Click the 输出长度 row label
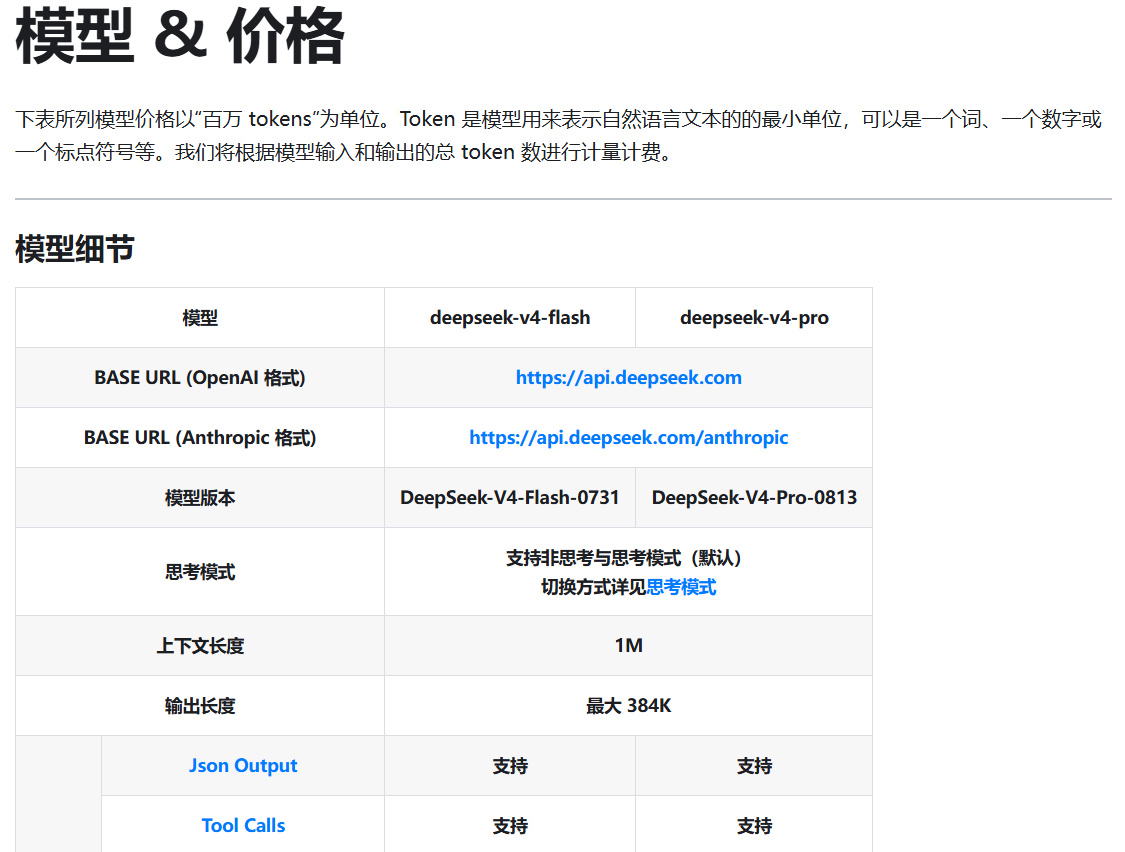The height and width of the screenshot is (852, 1125). click(x=200, y=706)
